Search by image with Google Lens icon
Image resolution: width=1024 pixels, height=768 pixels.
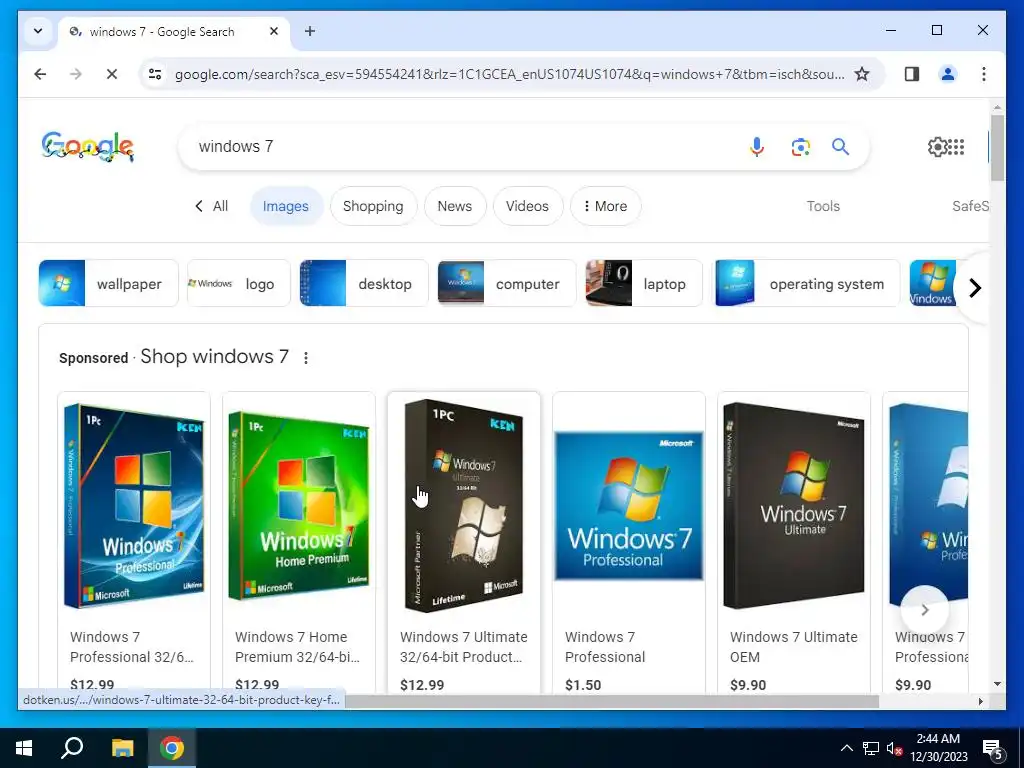pyautogui.click(x=801, y=147)
